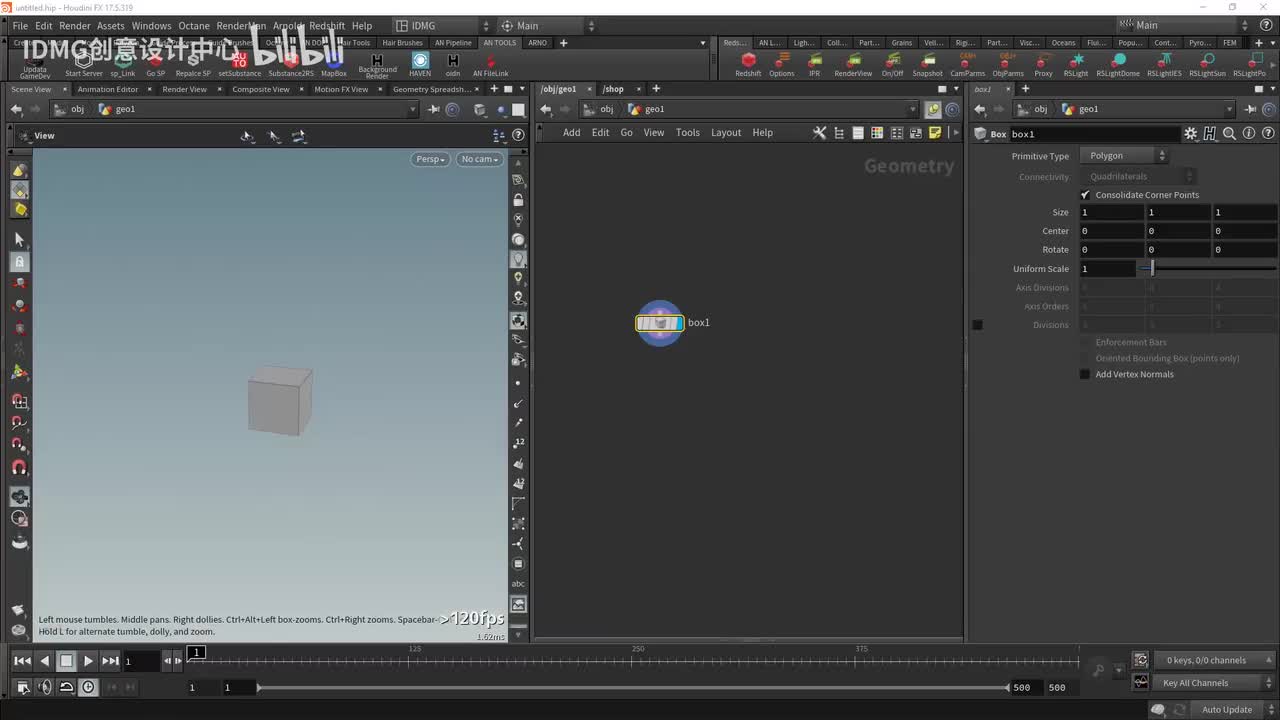The height and width of the screenshot is (720, 1280).
Task: Click the Layout menu in network editor
Action: [x=726, y=133]
